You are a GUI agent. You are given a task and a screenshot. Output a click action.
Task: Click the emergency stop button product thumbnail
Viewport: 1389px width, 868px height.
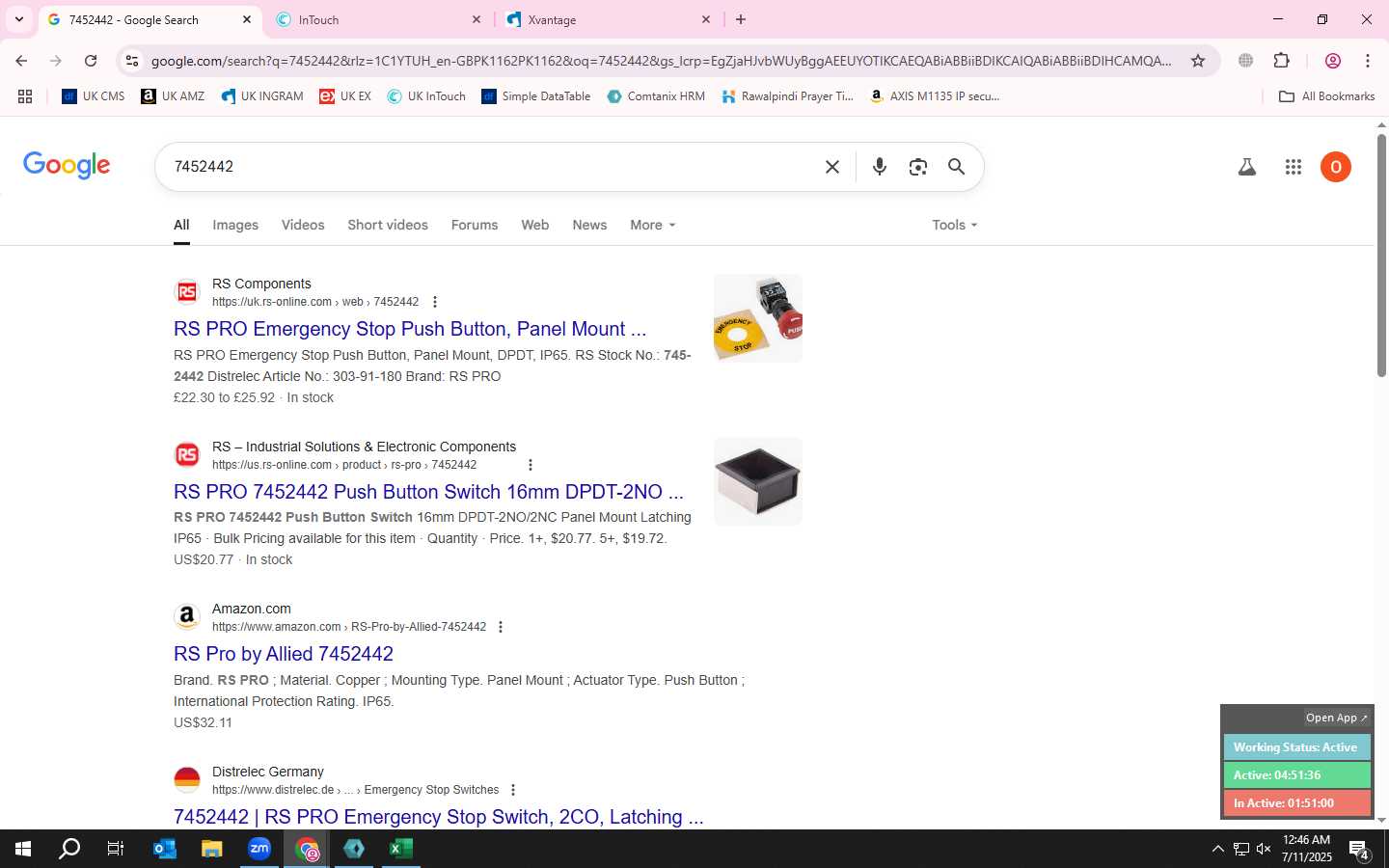[x=758, y=318]
